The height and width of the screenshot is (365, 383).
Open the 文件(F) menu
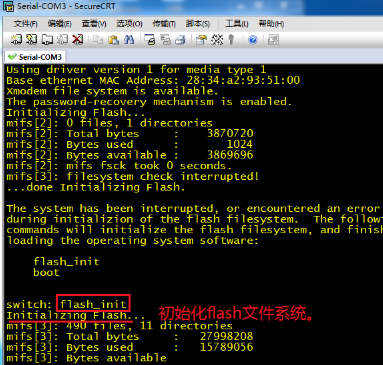(25, 24)
